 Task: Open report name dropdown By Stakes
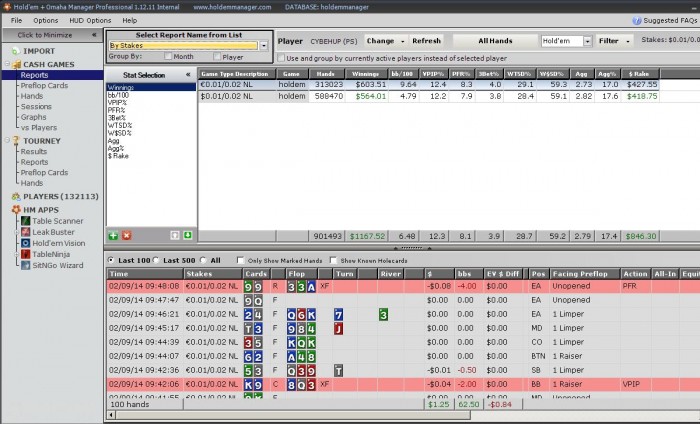tap(263, 46)
